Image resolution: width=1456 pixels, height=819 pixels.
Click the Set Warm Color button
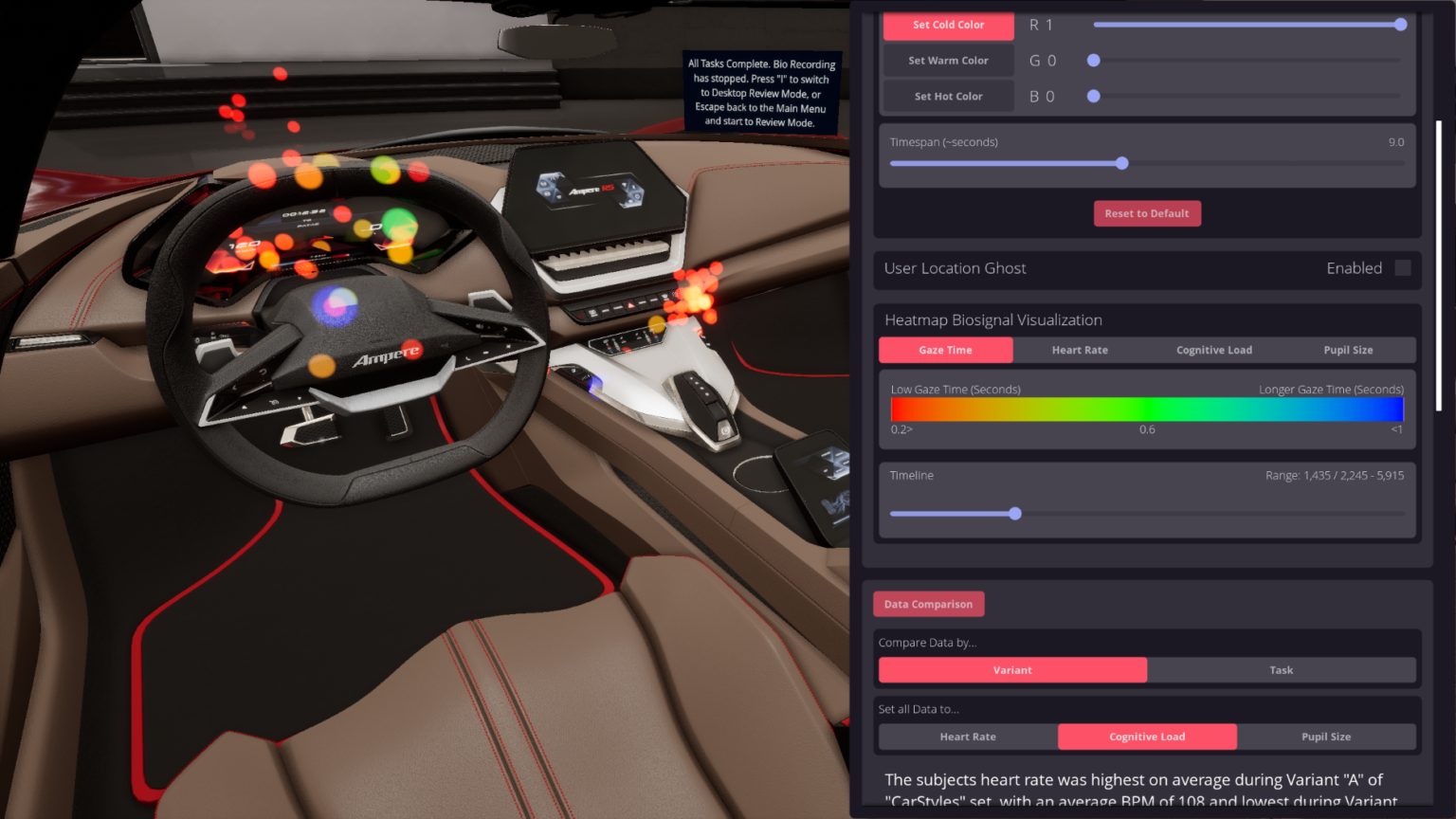coord(947,60)
